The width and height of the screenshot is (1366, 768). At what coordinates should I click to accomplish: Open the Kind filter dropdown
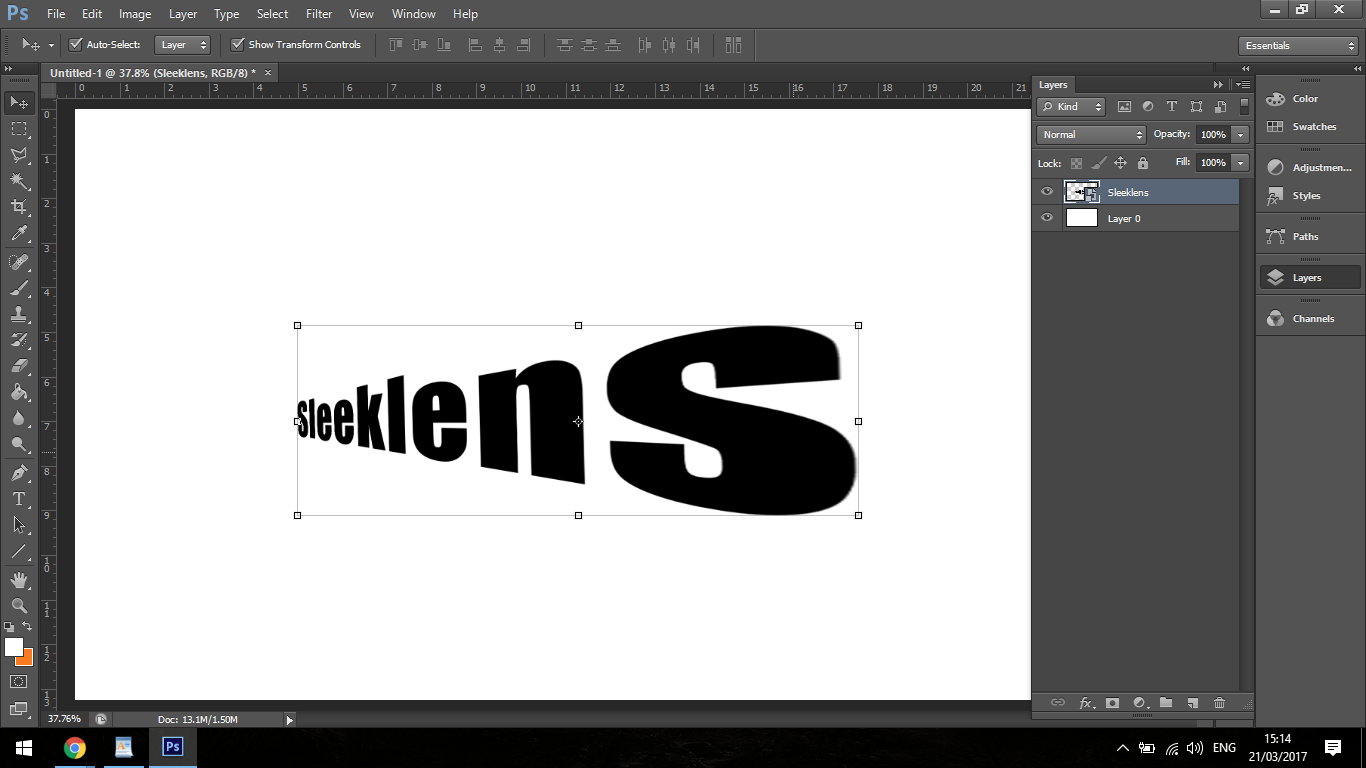pyautogui.click(x=1071, y=107)
